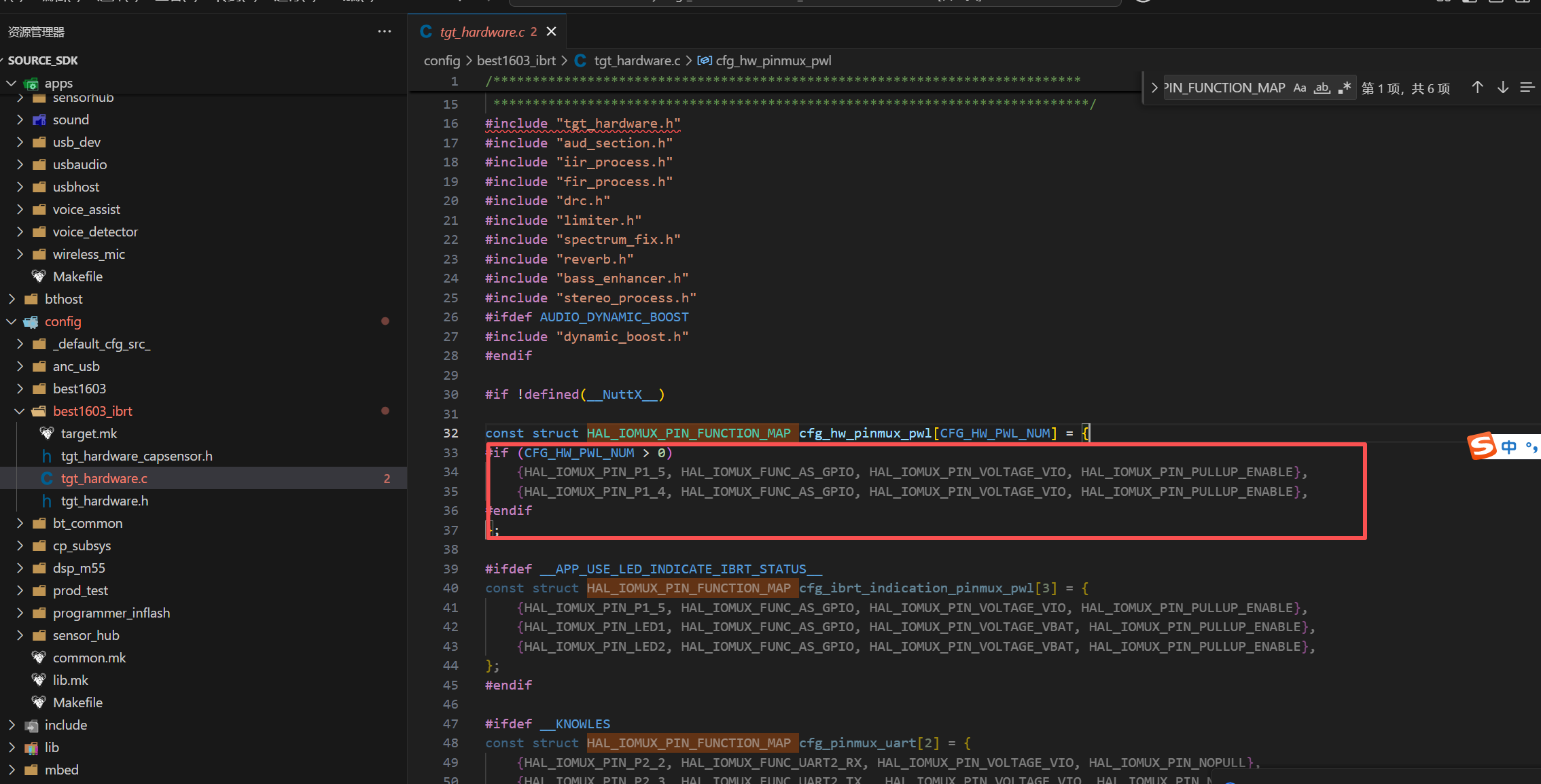The height and width of the screenshot is (784, 1541).
Task: Click best1603_ibrt in breadcrumb path
Action: coord(516,60)
